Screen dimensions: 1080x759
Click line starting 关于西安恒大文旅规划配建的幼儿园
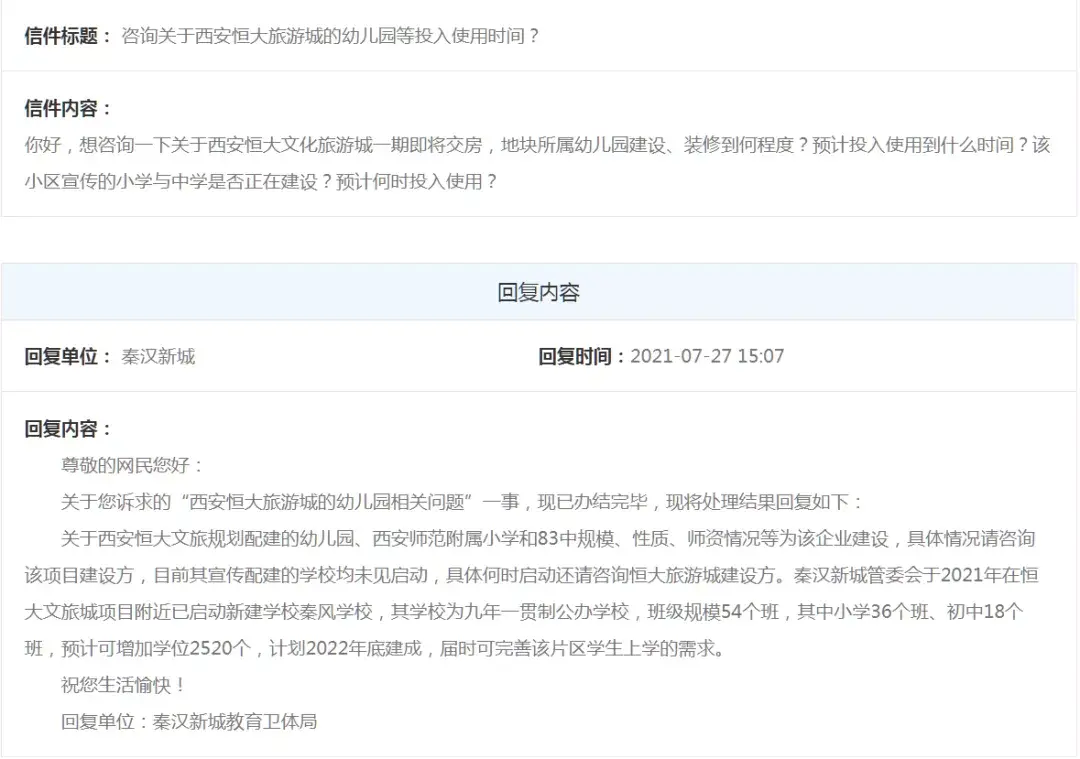tap(548, 538)
